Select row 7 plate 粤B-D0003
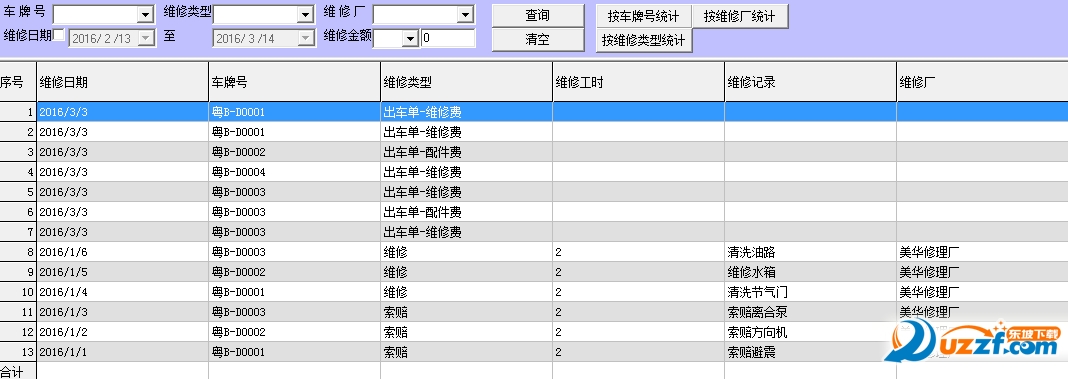Viewport: 1068px width, 379px height. click(294, 232)
